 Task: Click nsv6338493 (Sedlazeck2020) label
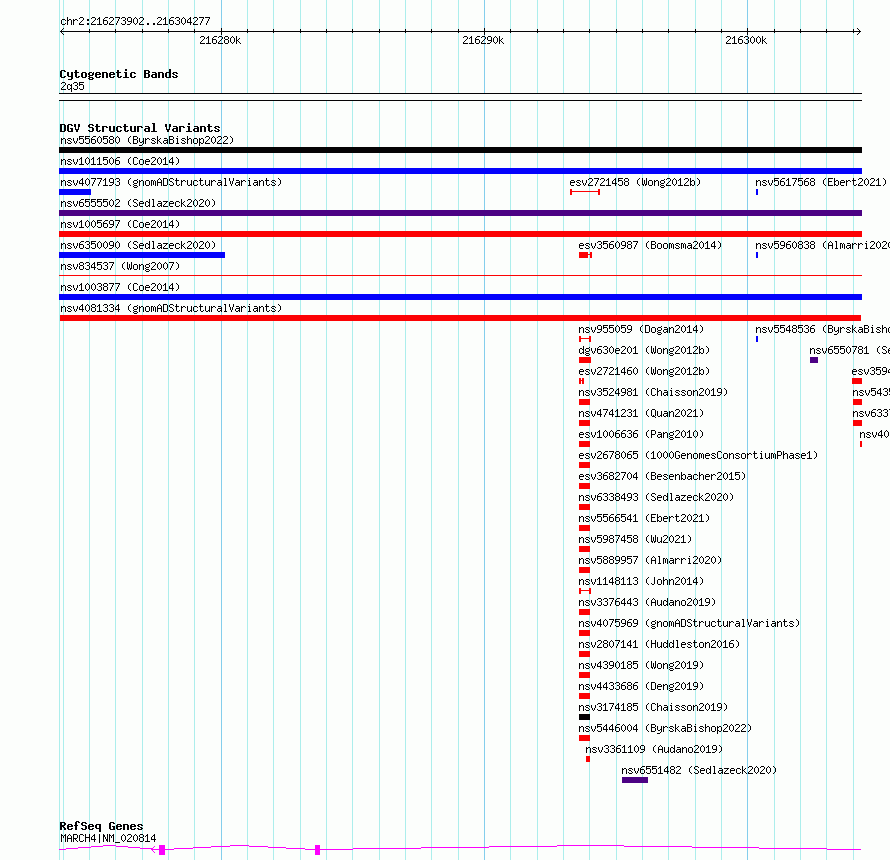pyautogui.click(x=656, y=497)
